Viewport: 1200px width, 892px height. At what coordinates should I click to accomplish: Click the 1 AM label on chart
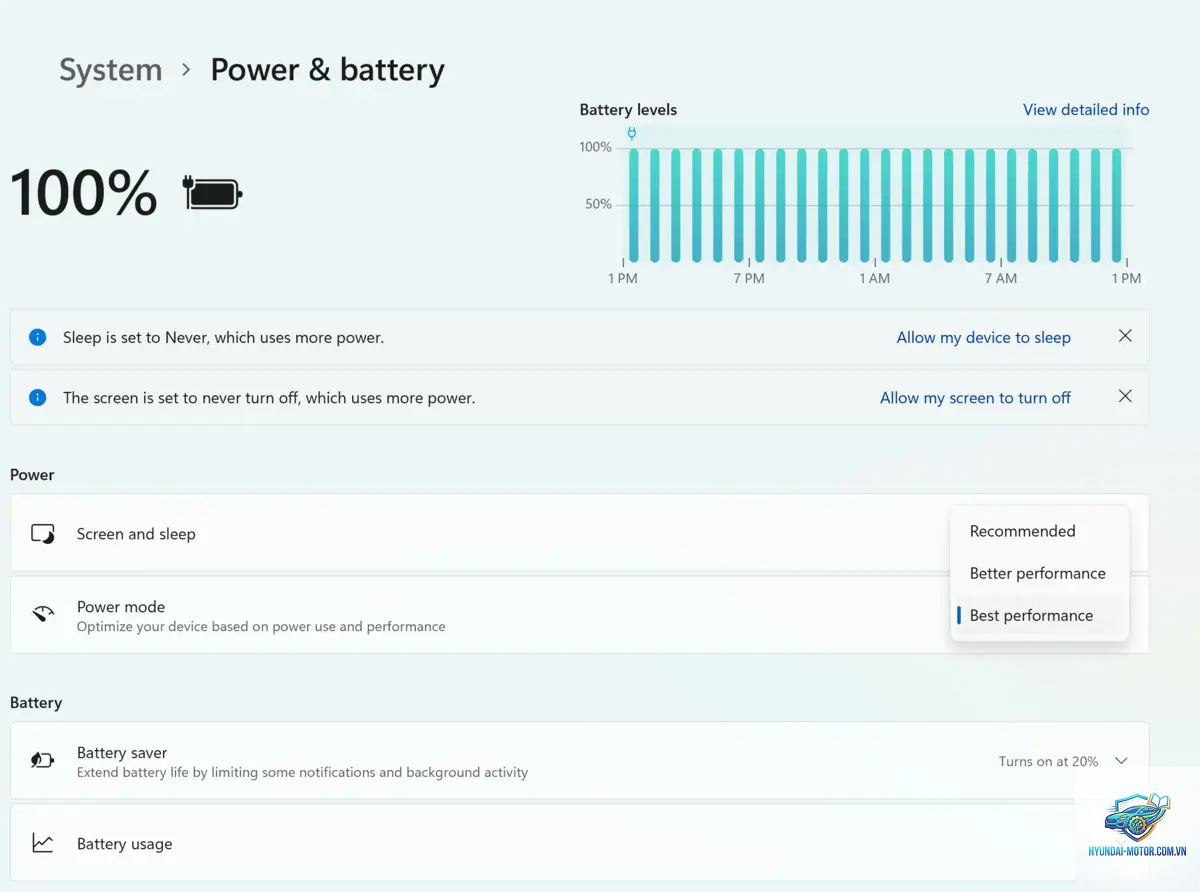point(874,278)
